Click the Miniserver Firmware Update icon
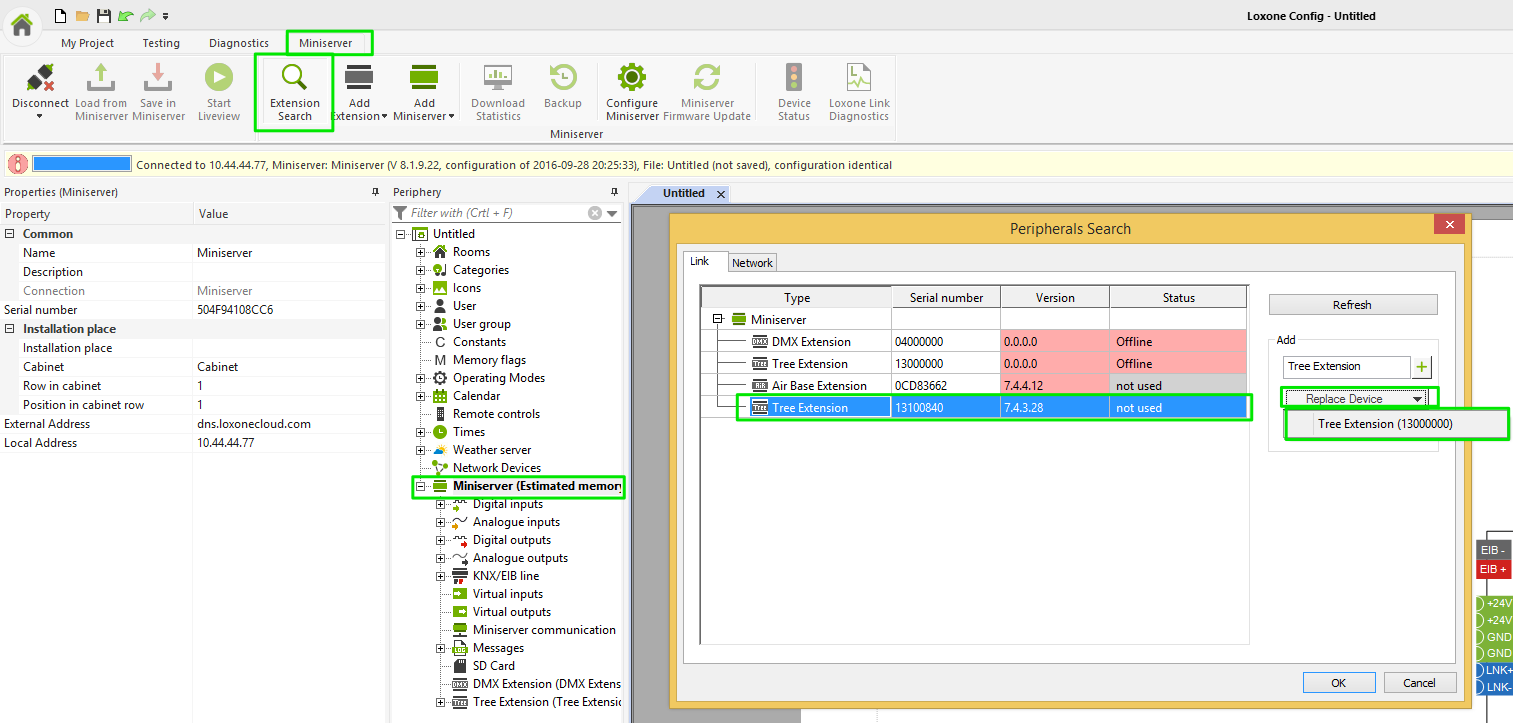 [707, 78]
